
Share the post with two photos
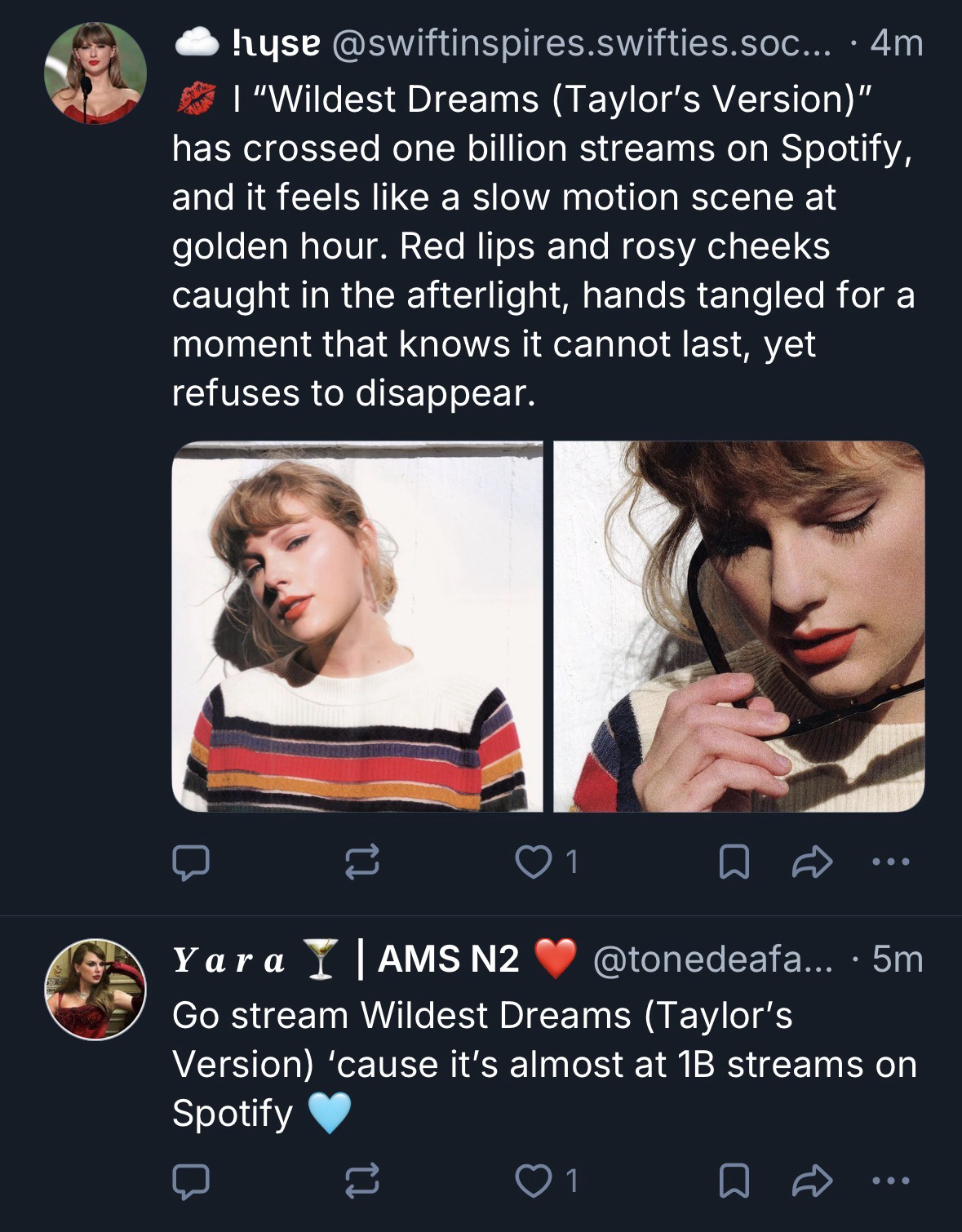(812, 862)
